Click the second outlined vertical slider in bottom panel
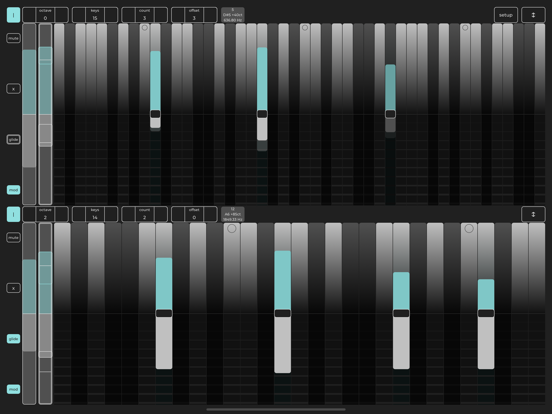Screen dimensions: 552x414 45,313
